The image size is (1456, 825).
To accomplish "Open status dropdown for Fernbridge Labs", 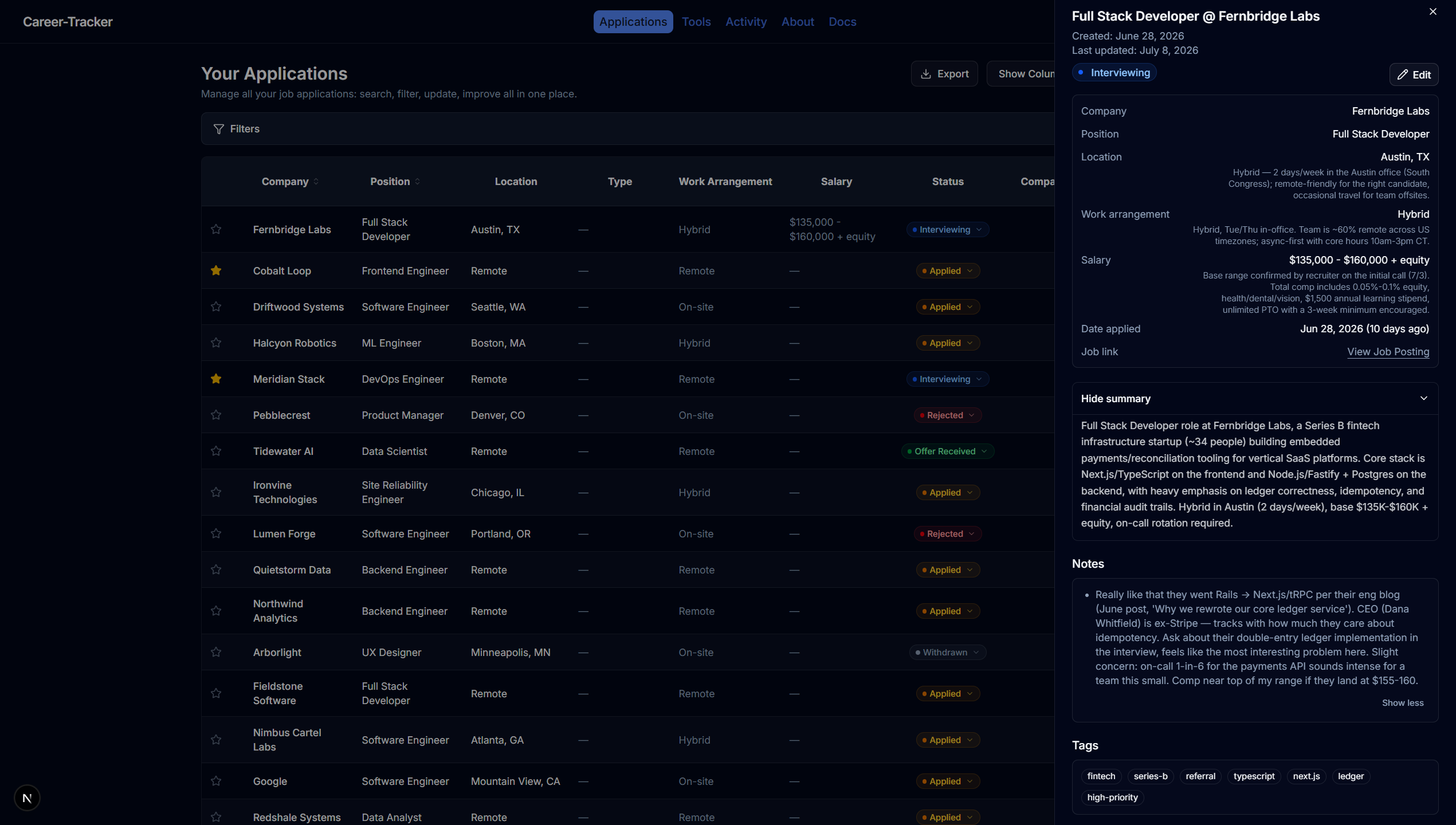I will pyautogui.click(x=947, y=230).
